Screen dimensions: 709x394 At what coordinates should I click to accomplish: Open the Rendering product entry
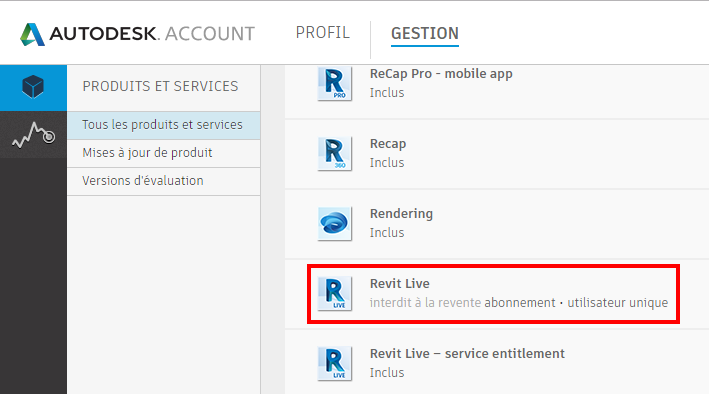[401, 214]
